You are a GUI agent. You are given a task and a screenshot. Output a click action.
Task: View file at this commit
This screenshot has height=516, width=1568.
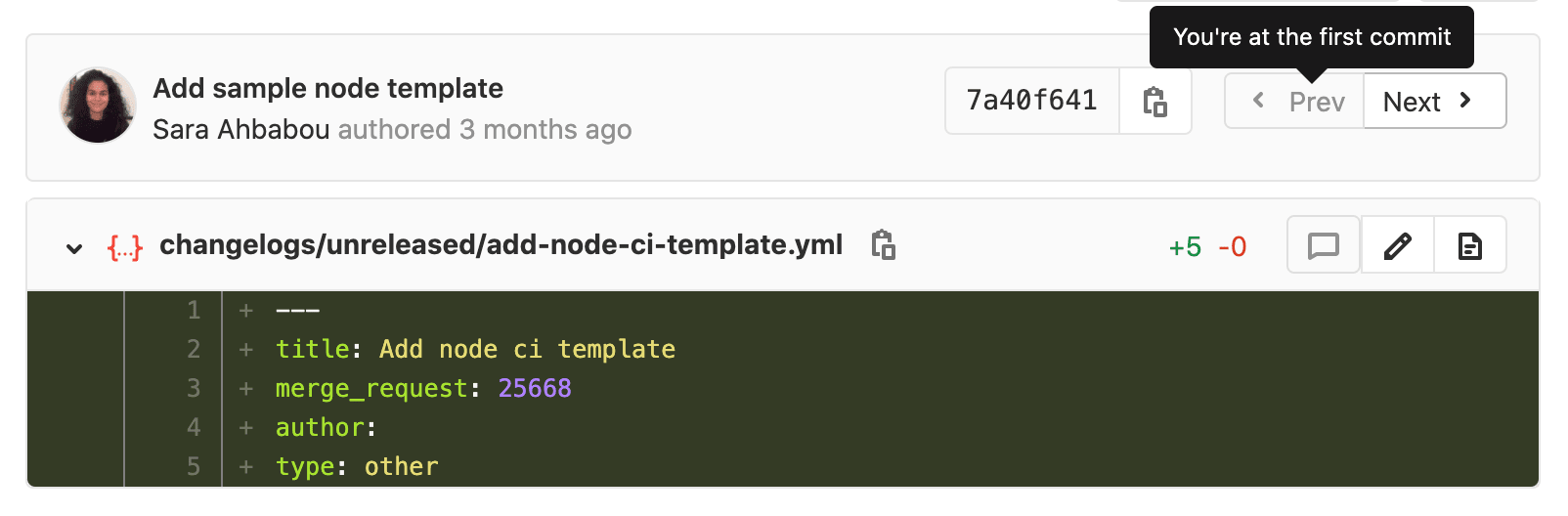[1469, 245]
